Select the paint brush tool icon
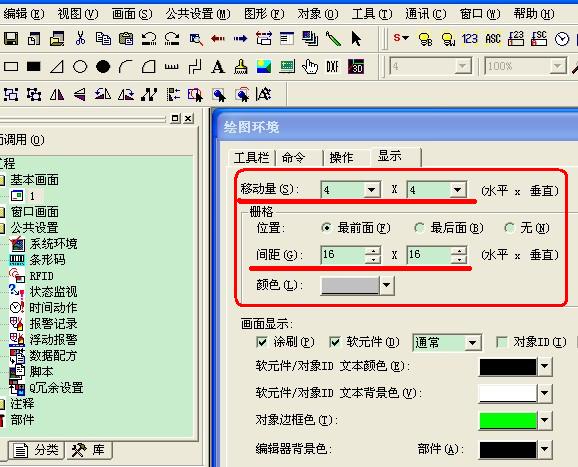 (241, 67)
